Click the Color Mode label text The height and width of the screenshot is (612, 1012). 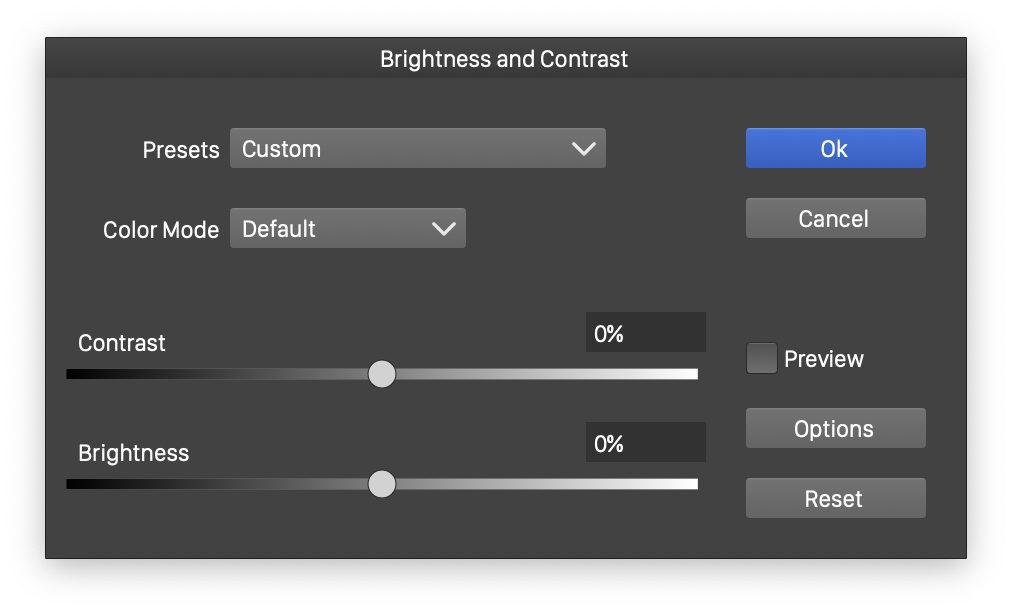coord(161,230)
